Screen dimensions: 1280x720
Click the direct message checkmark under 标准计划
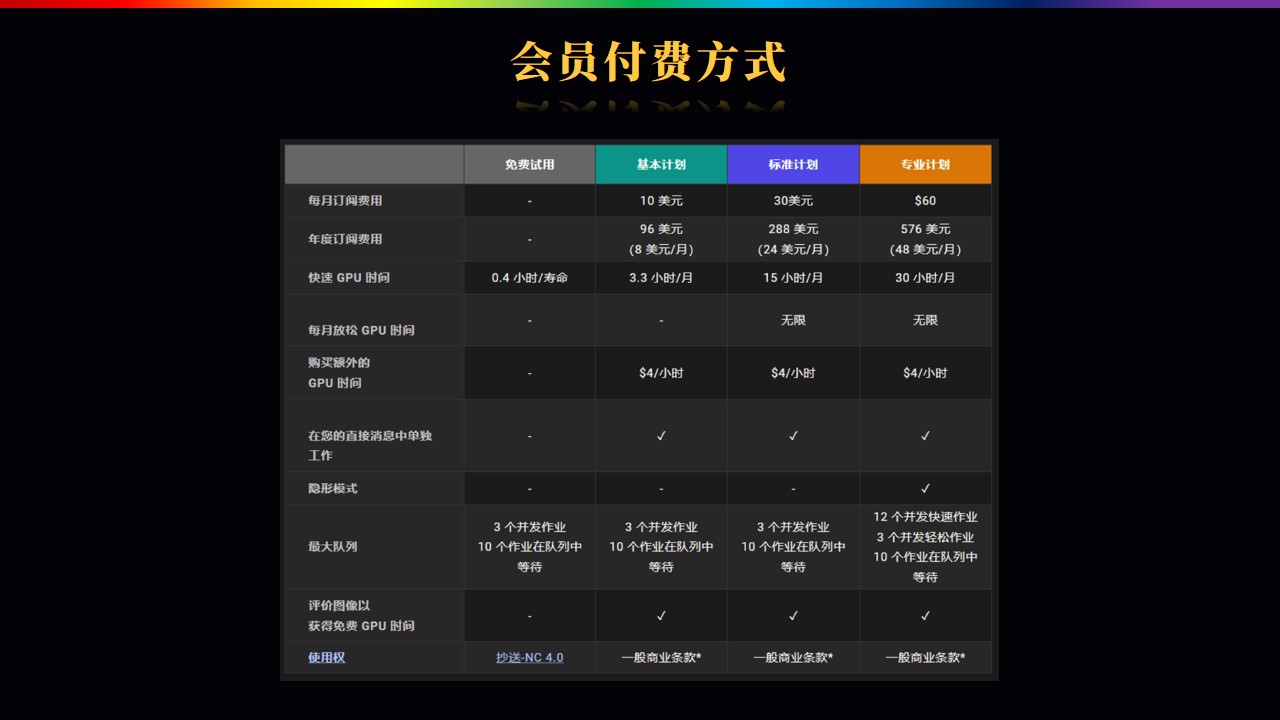[x=793, y=435]
